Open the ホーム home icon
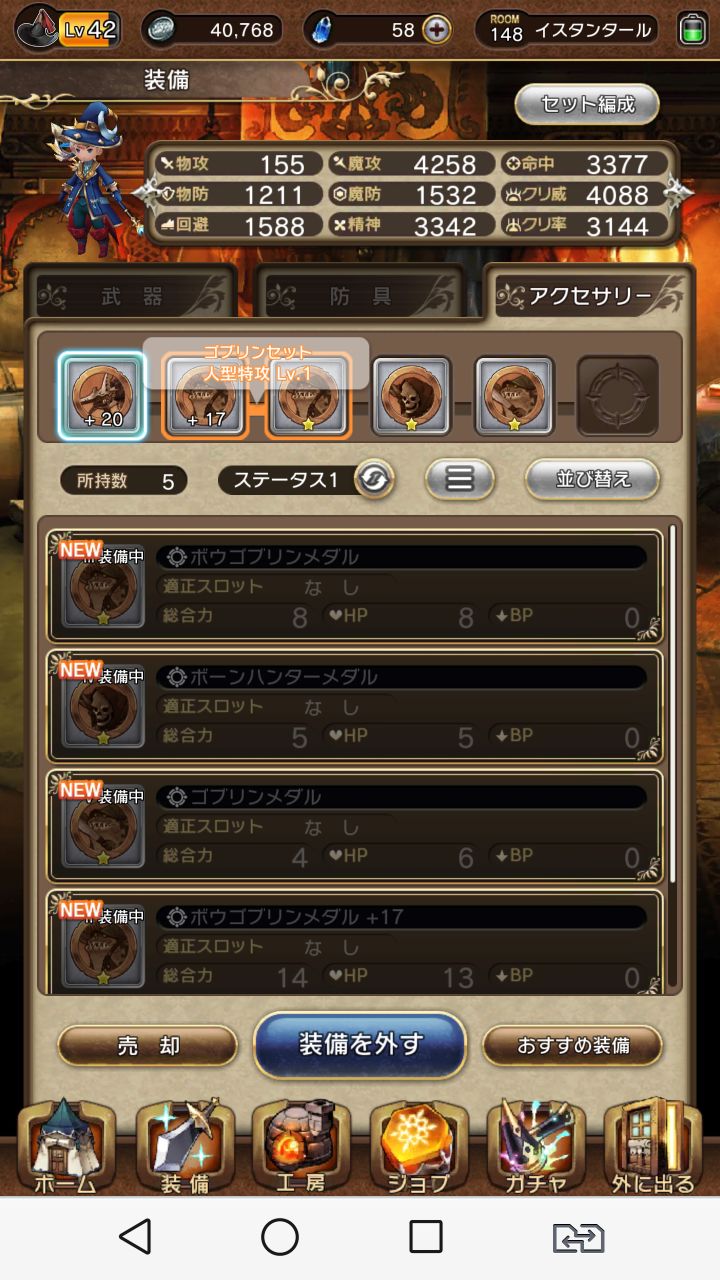720x1280 pixels. [65, 1147]
